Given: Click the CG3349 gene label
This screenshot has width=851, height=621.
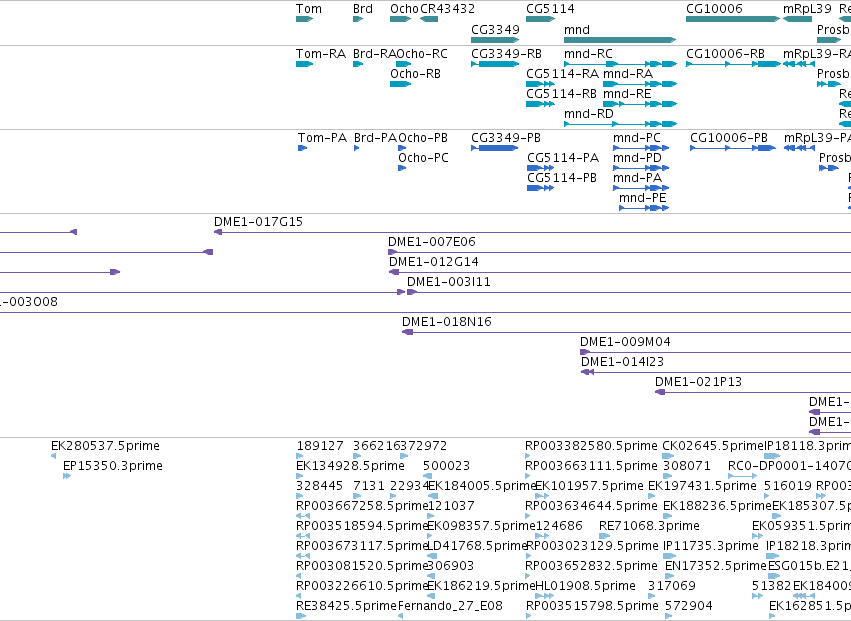Looking at the screenshot, I should pyautogui.click(x=495, y=30).
